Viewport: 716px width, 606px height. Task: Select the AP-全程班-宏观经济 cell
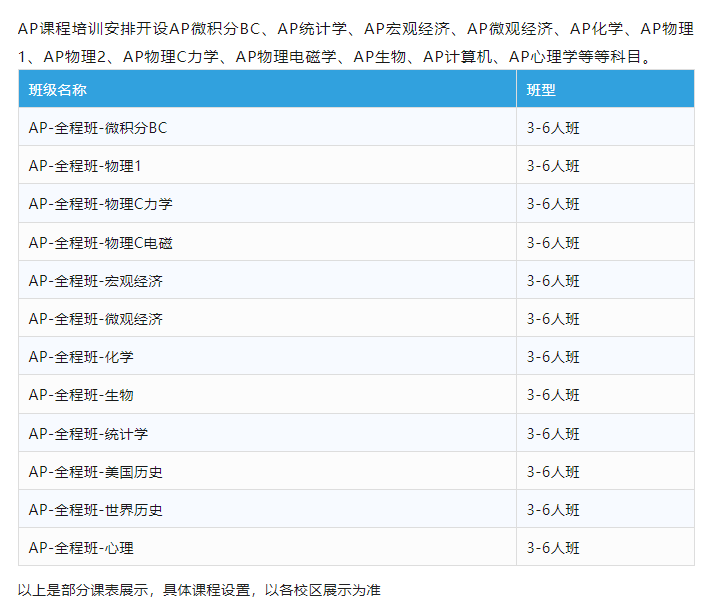pos(268,280)
